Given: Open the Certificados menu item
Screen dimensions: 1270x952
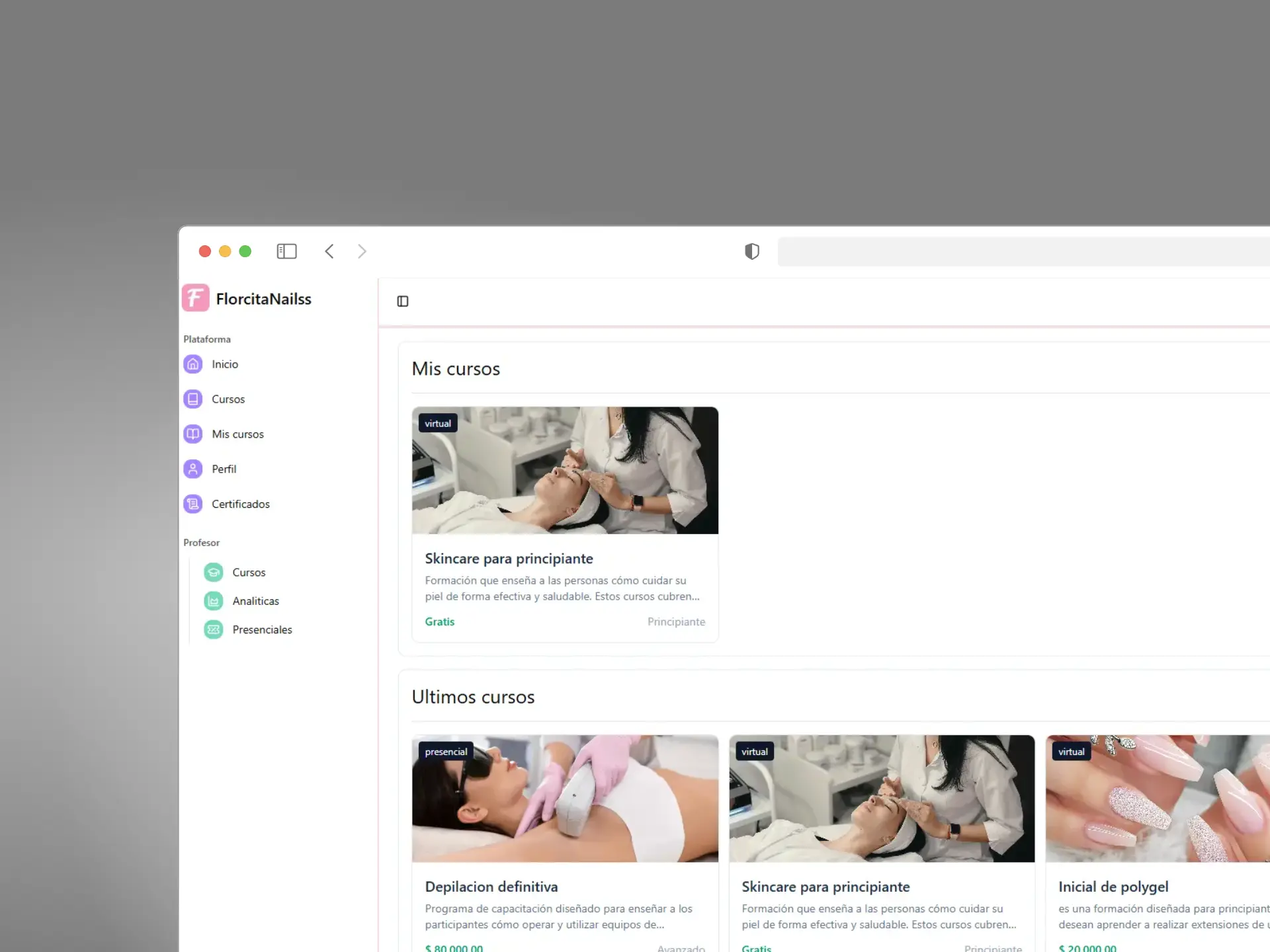Looking at the screenshot, I should [x=241, y=504].
